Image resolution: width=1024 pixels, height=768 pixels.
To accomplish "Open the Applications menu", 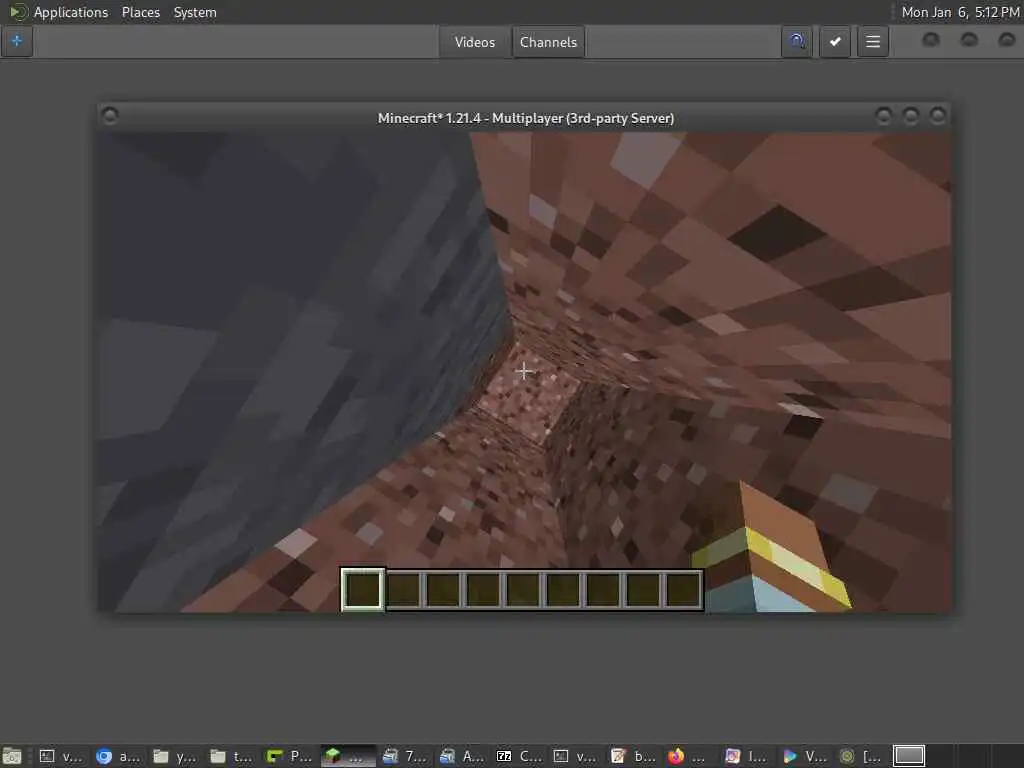I will [x=71, y=12].
